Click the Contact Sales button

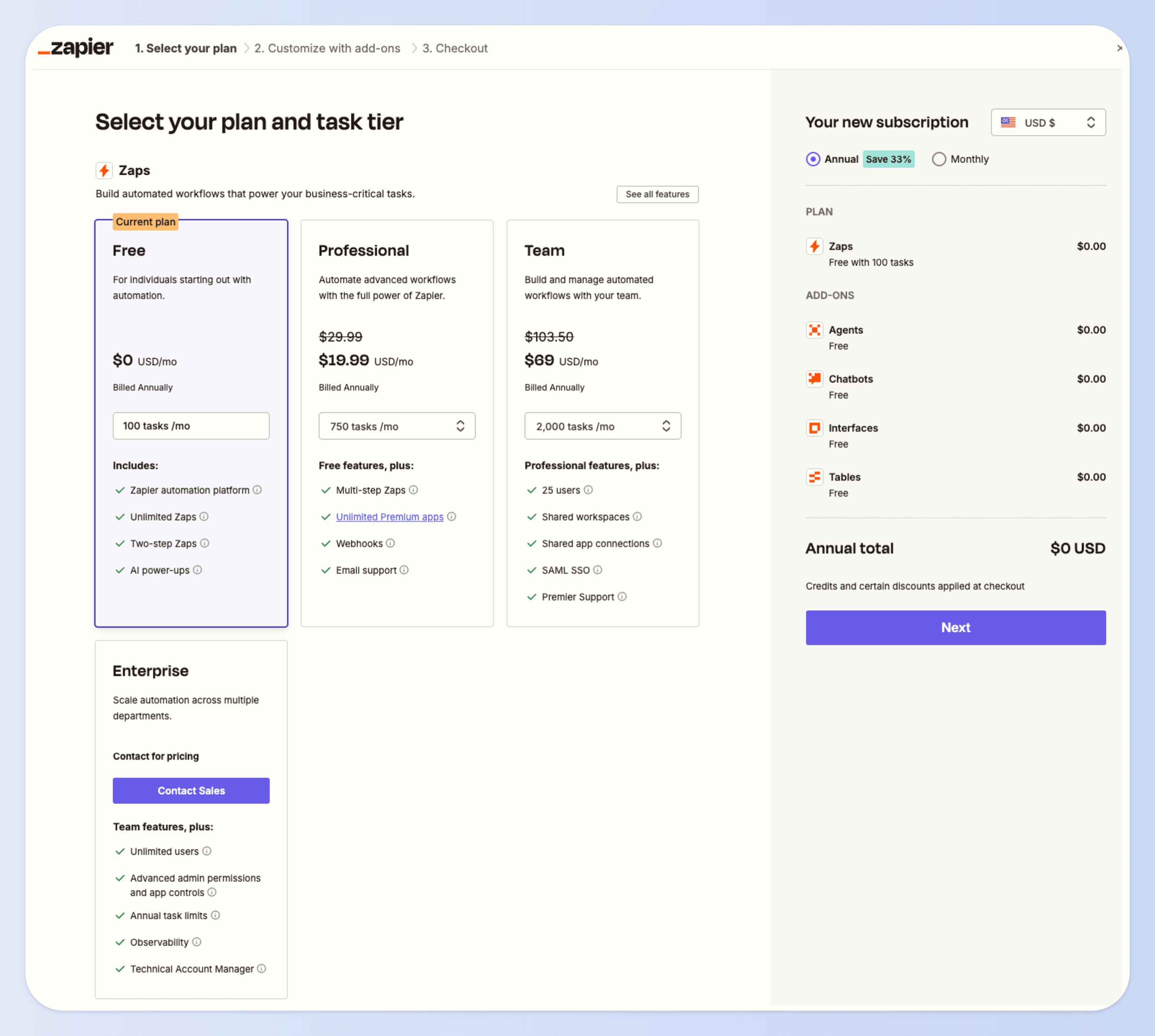click(x=191, y=791)
